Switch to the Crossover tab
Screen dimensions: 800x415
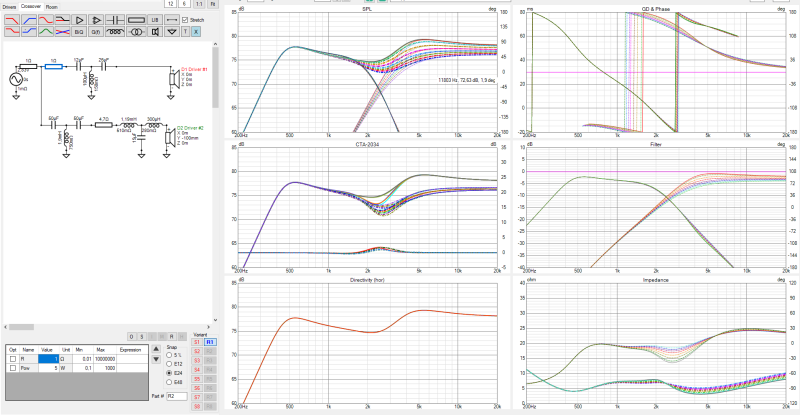coord(31,6)
